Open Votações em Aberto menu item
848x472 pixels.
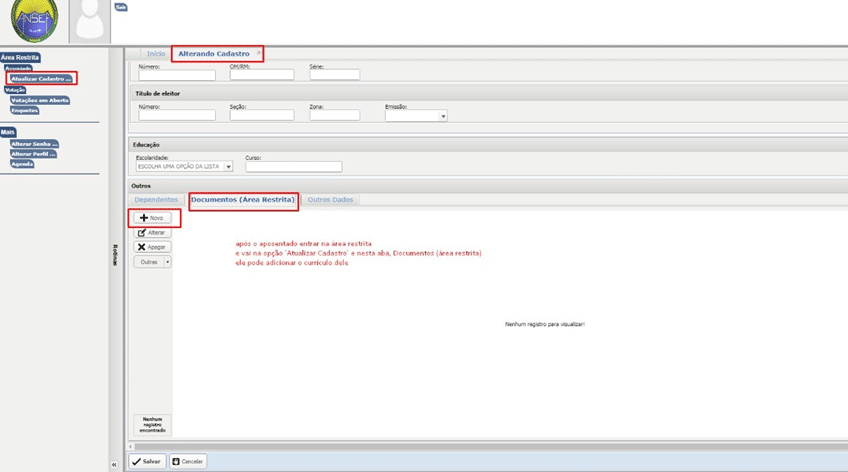40,100
